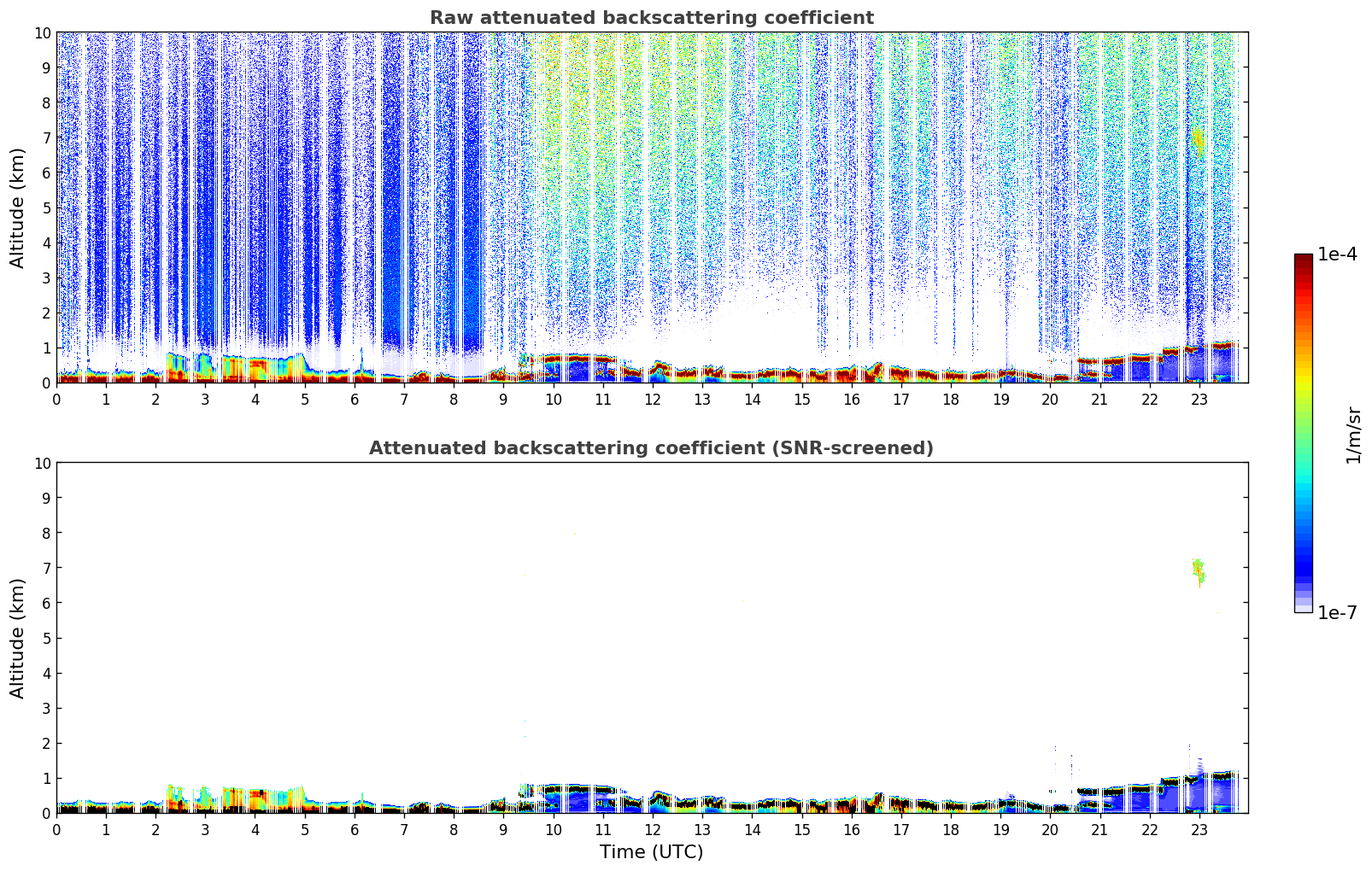This screenshot has height=871, width=1372.
Task: Click the high cloud patch near 7 km in bottom plot
Action: click(1199, 572)
